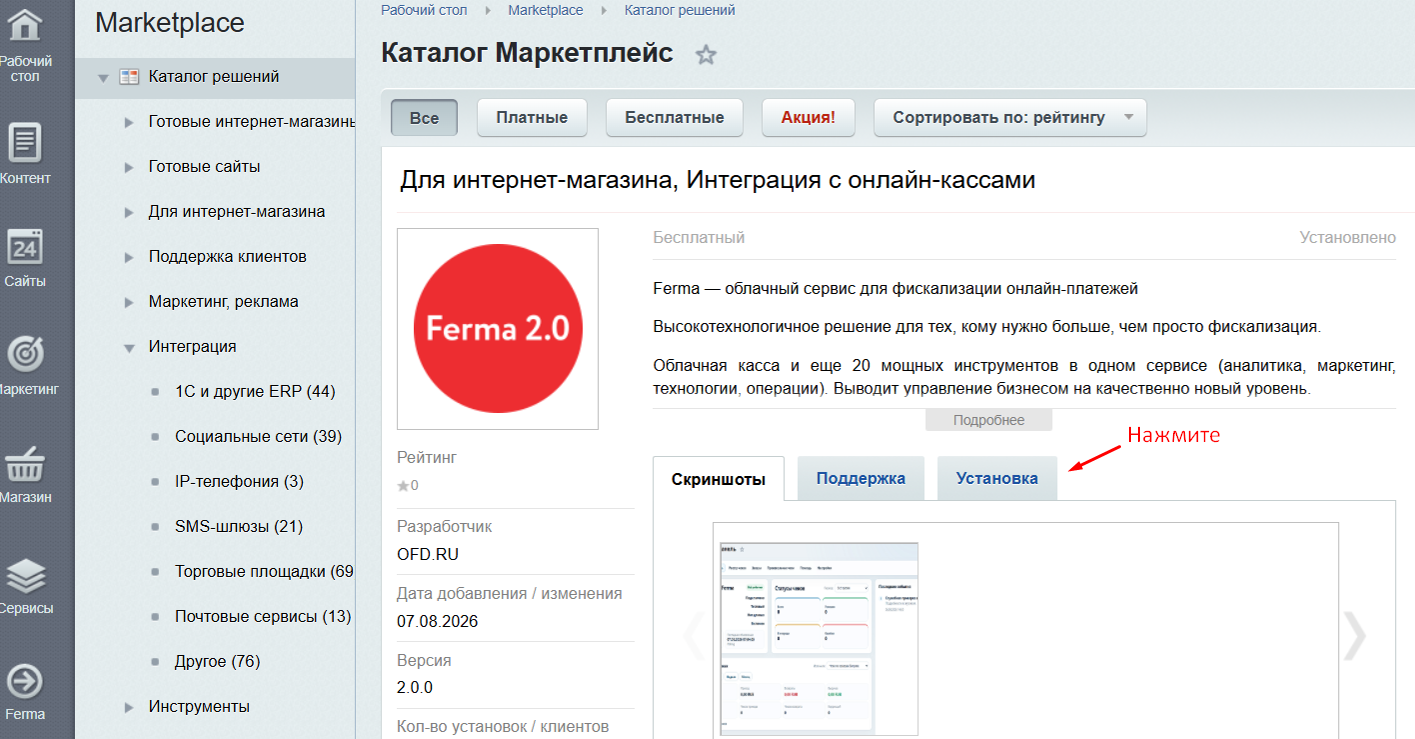Add page to favorites with star icon
The image size is (1415, 739).
pyautogui.click(x=706, y=55)
